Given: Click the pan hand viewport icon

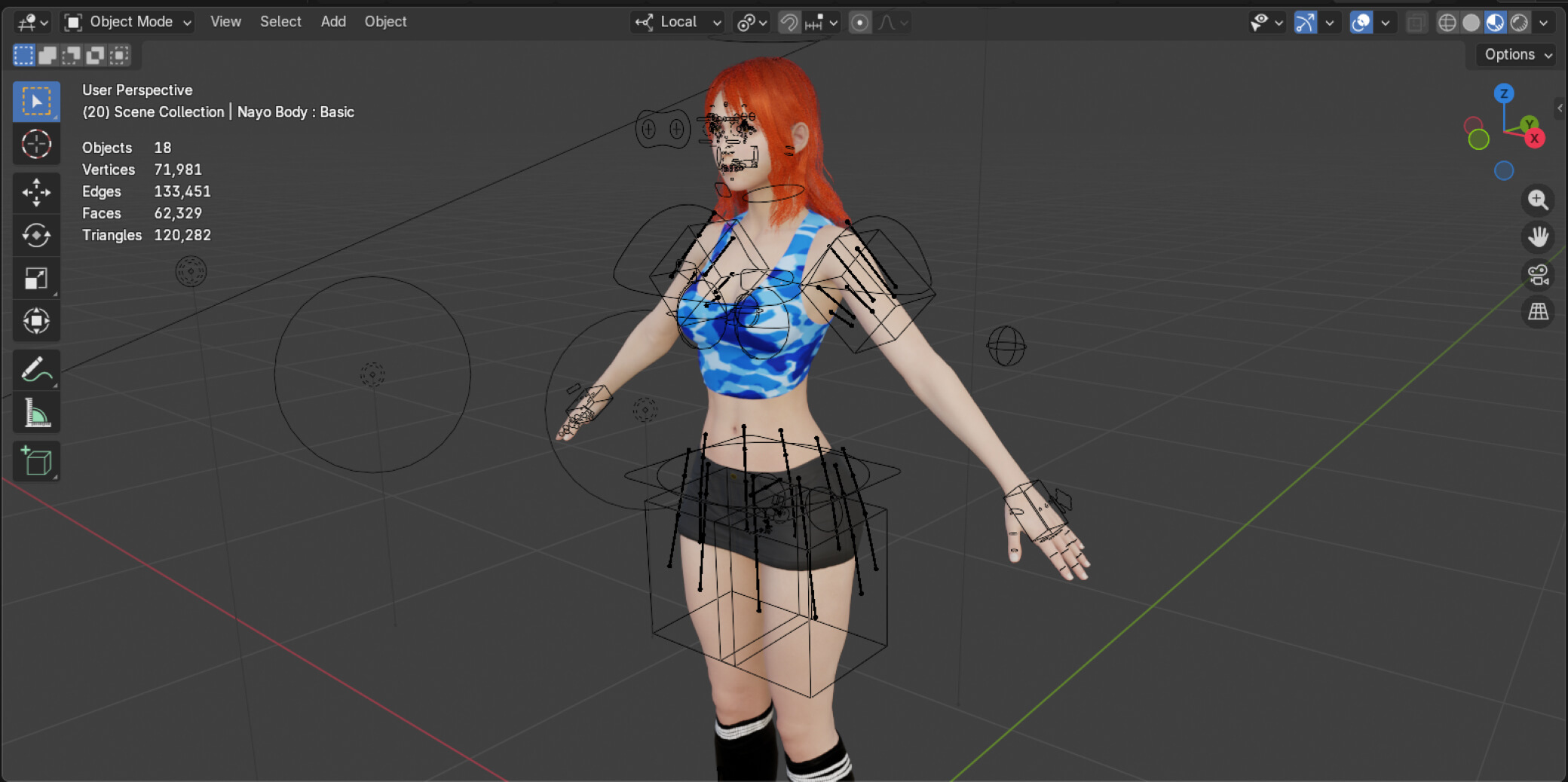Looking at the screenshot, I should tap(1538, 237).
